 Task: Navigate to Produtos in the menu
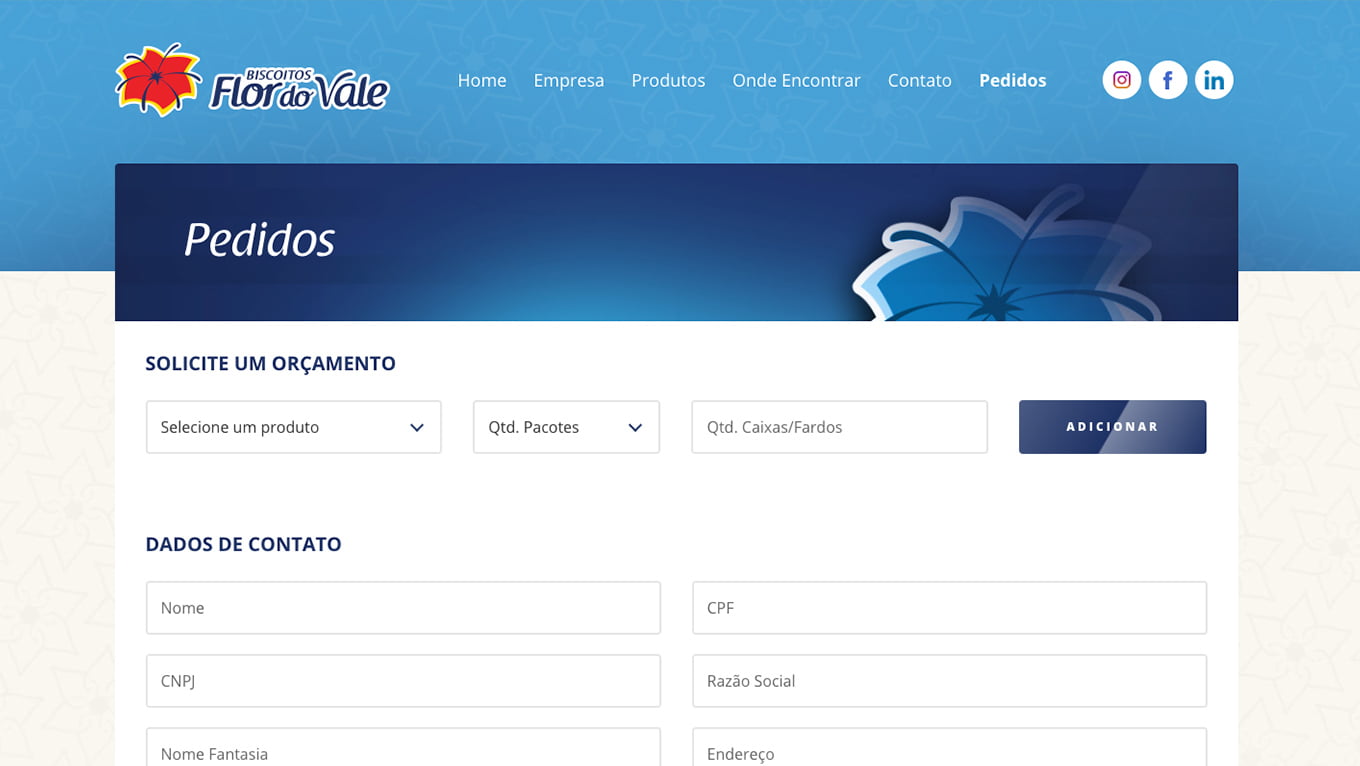668,81
